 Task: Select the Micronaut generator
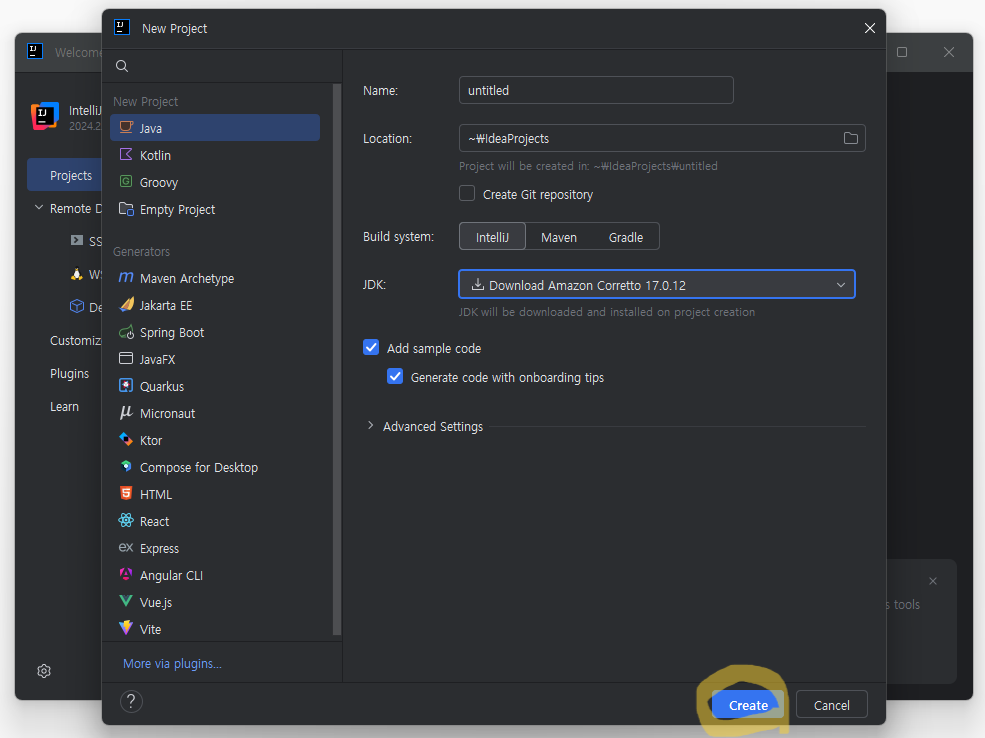pos(215,413)
